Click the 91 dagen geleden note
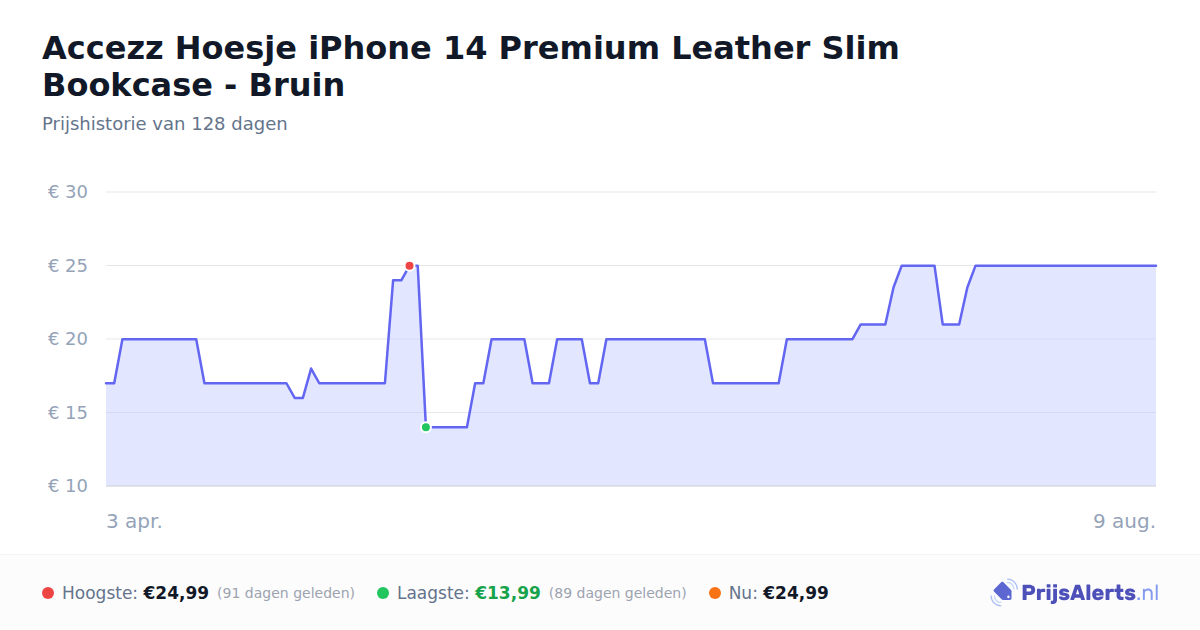The height and width of the screenshot is (630, 1200). [286, 593]
